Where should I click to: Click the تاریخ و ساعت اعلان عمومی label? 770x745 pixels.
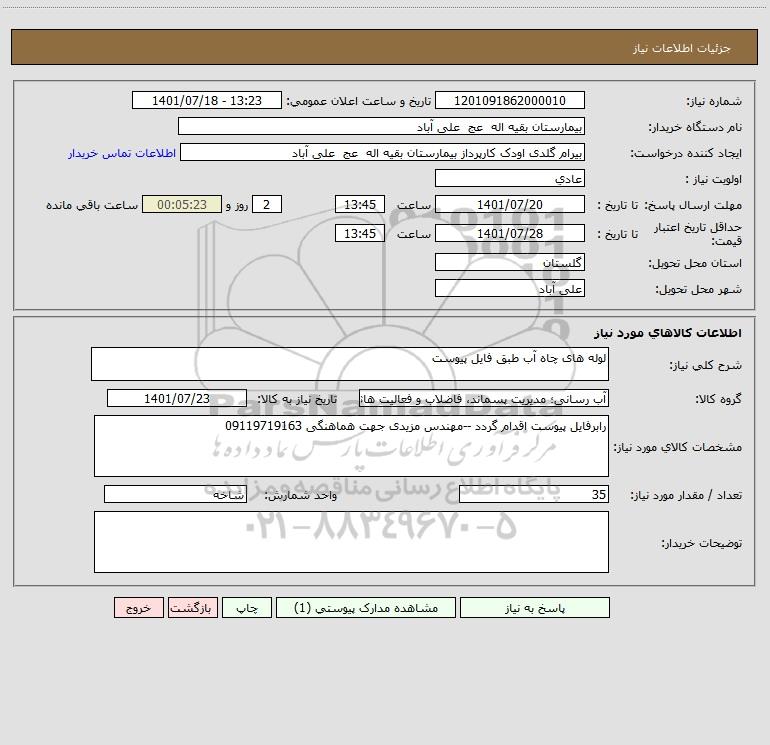359,102
